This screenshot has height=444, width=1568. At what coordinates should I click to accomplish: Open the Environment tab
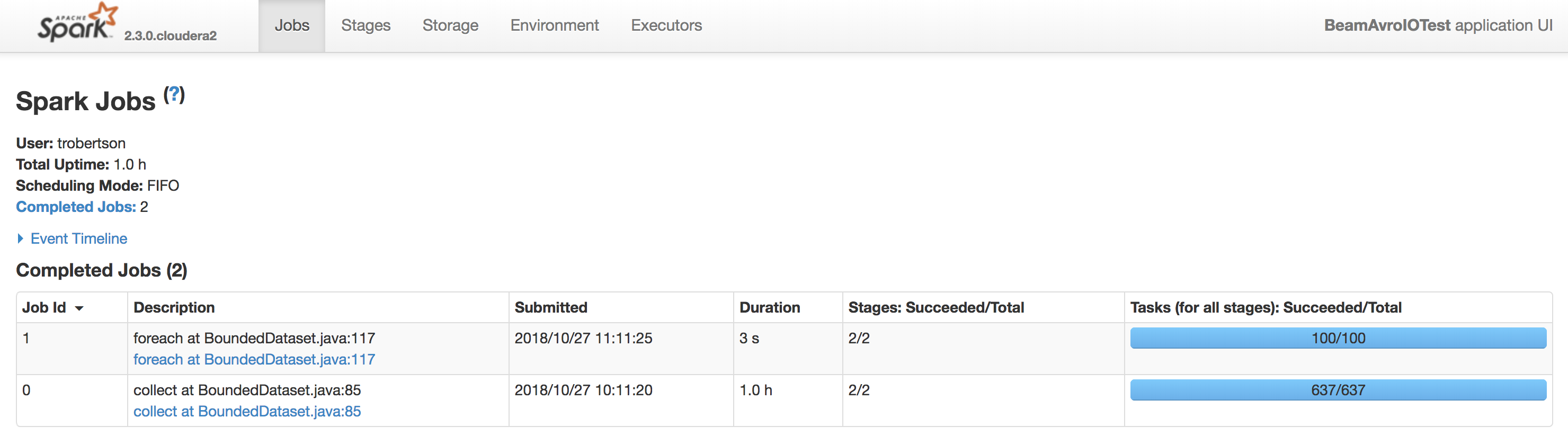[554, 25]
